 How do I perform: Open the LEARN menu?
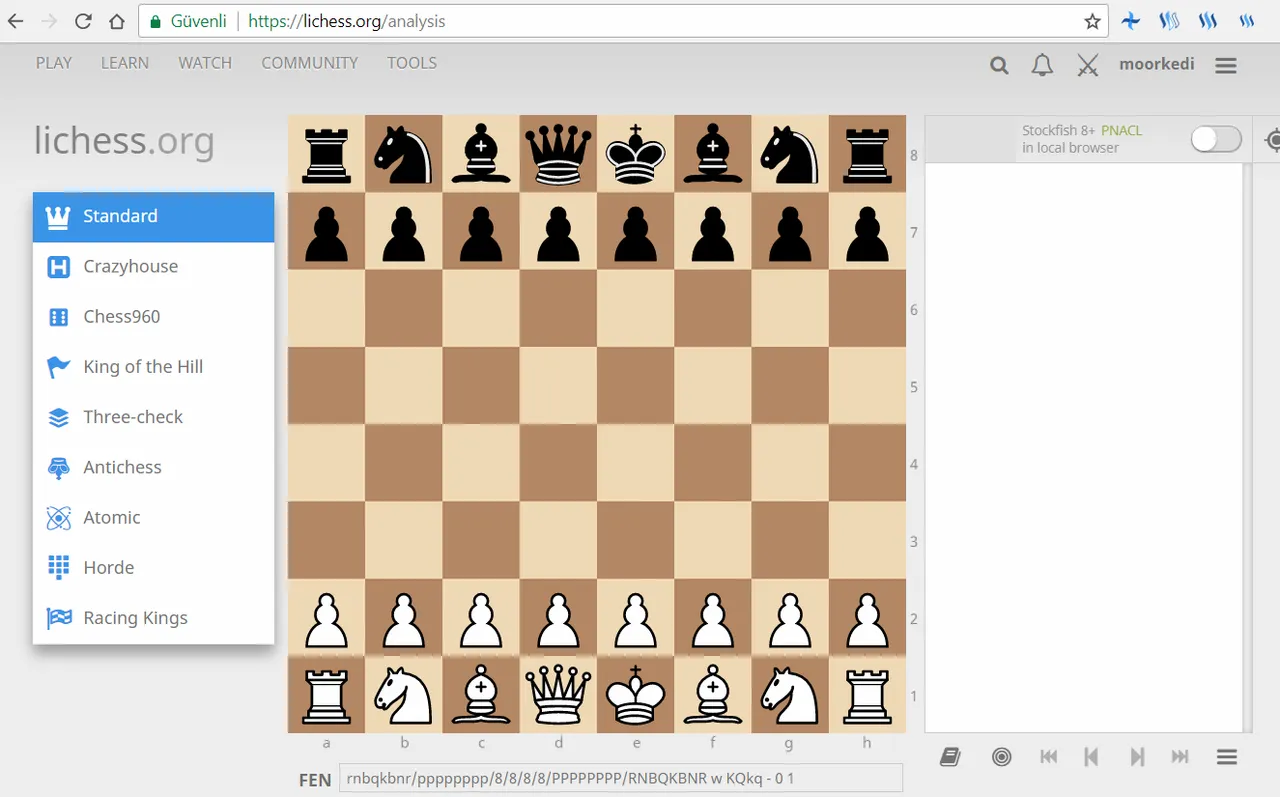tap(125, 63)
